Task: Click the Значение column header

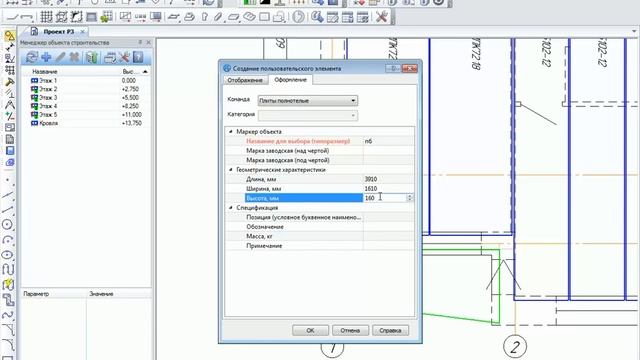Action: click(x=101, y=293)
